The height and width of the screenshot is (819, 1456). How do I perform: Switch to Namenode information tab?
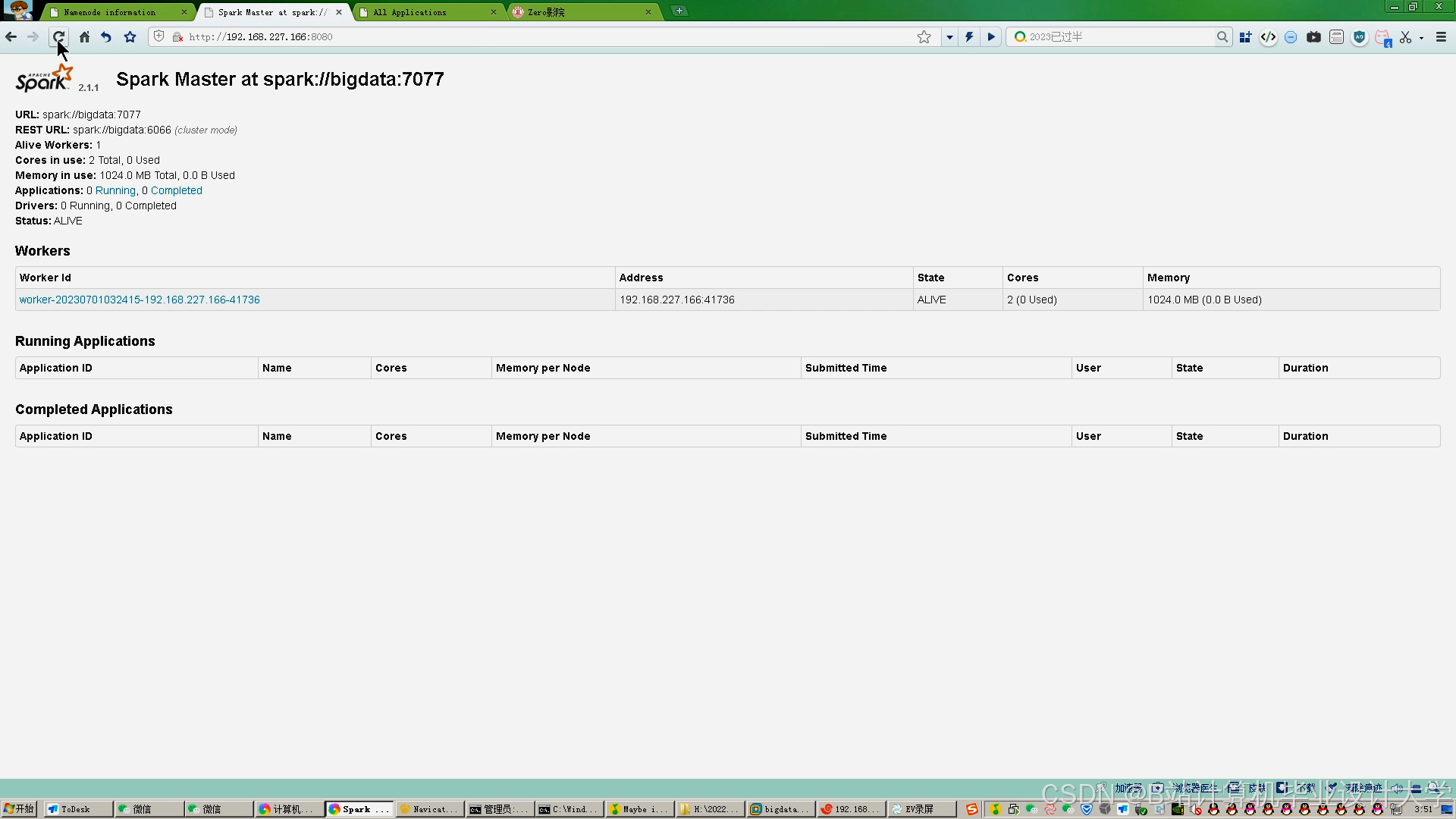pyautogui.click(x=109, y=12)
